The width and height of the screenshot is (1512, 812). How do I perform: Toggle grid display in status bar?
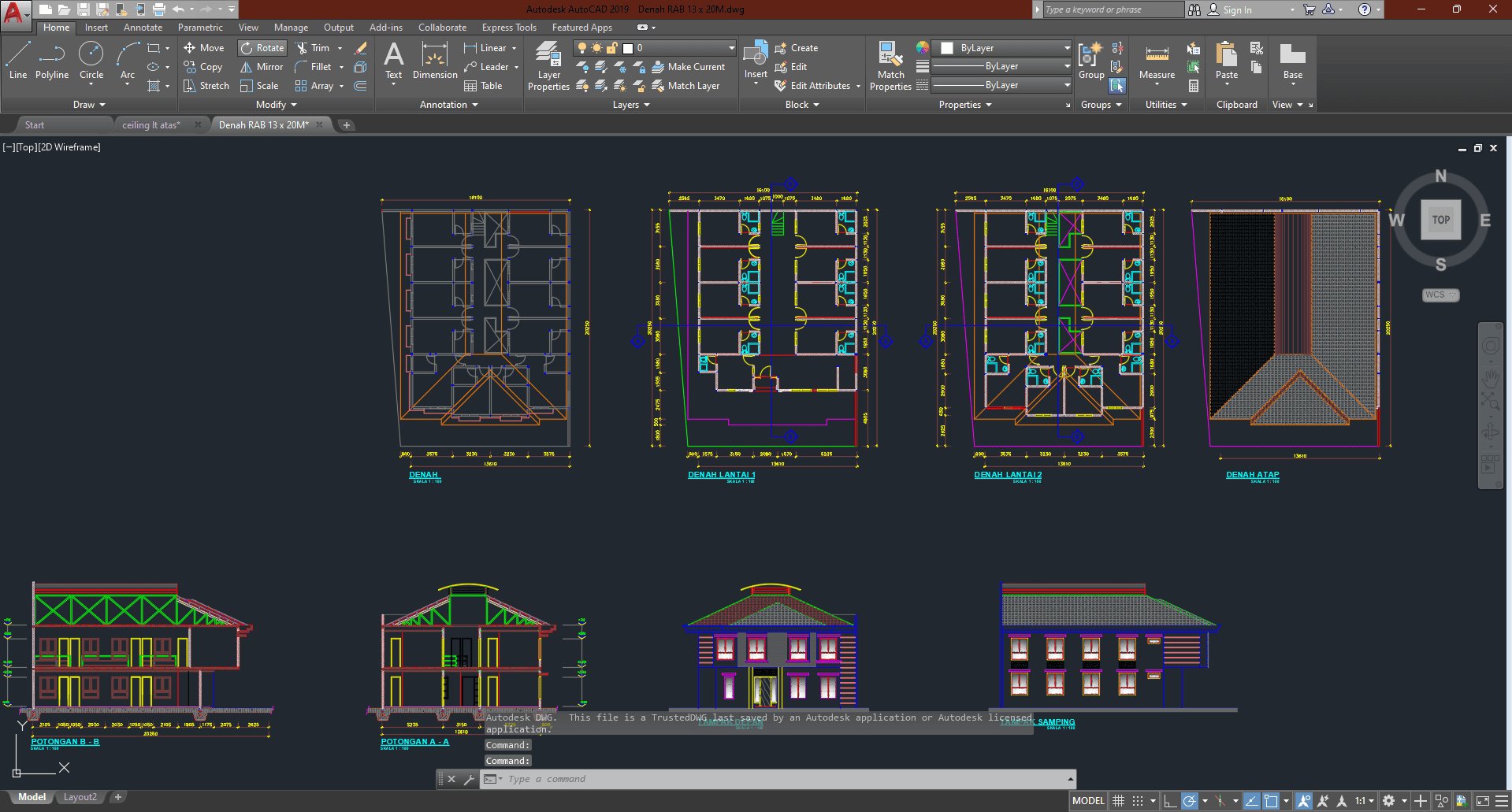tap(1118, 801)
